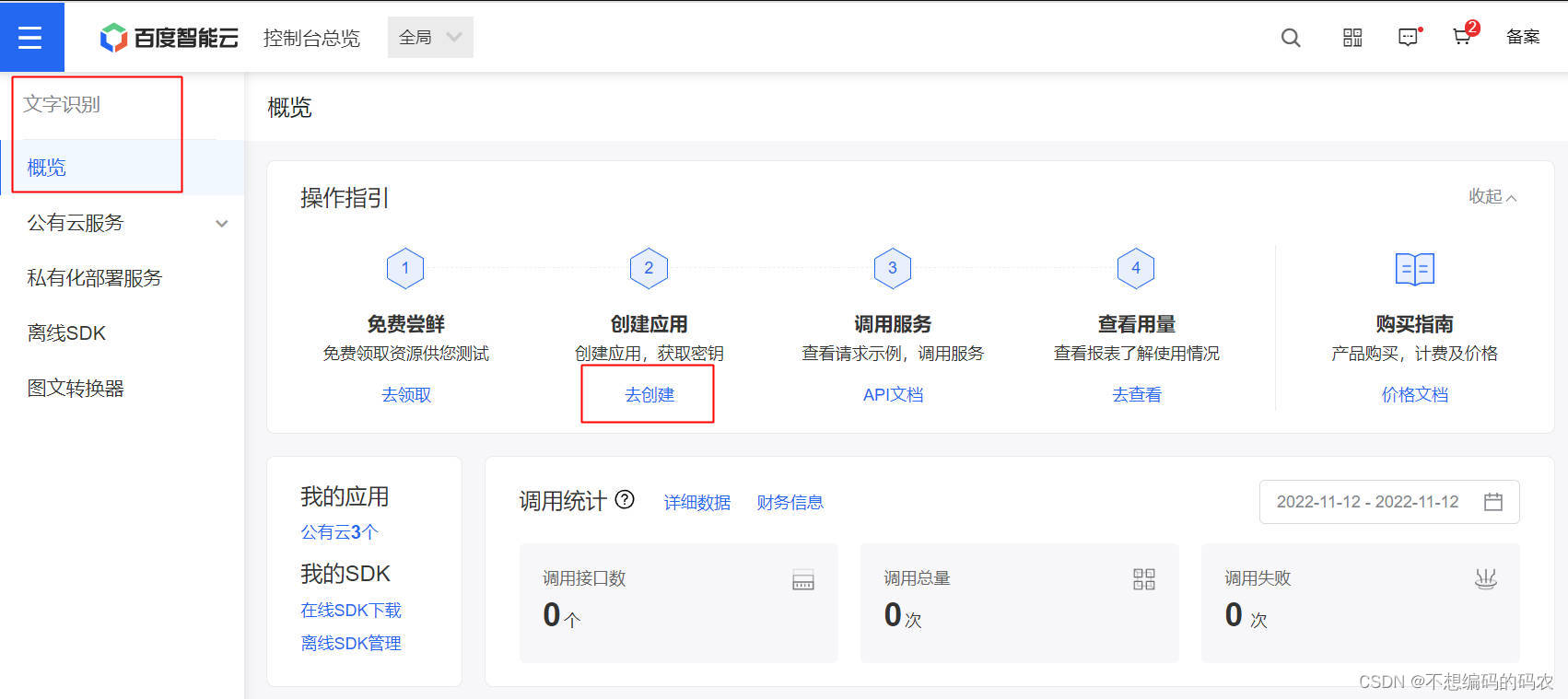Open the product grid icon in header

coord(1352,38)
